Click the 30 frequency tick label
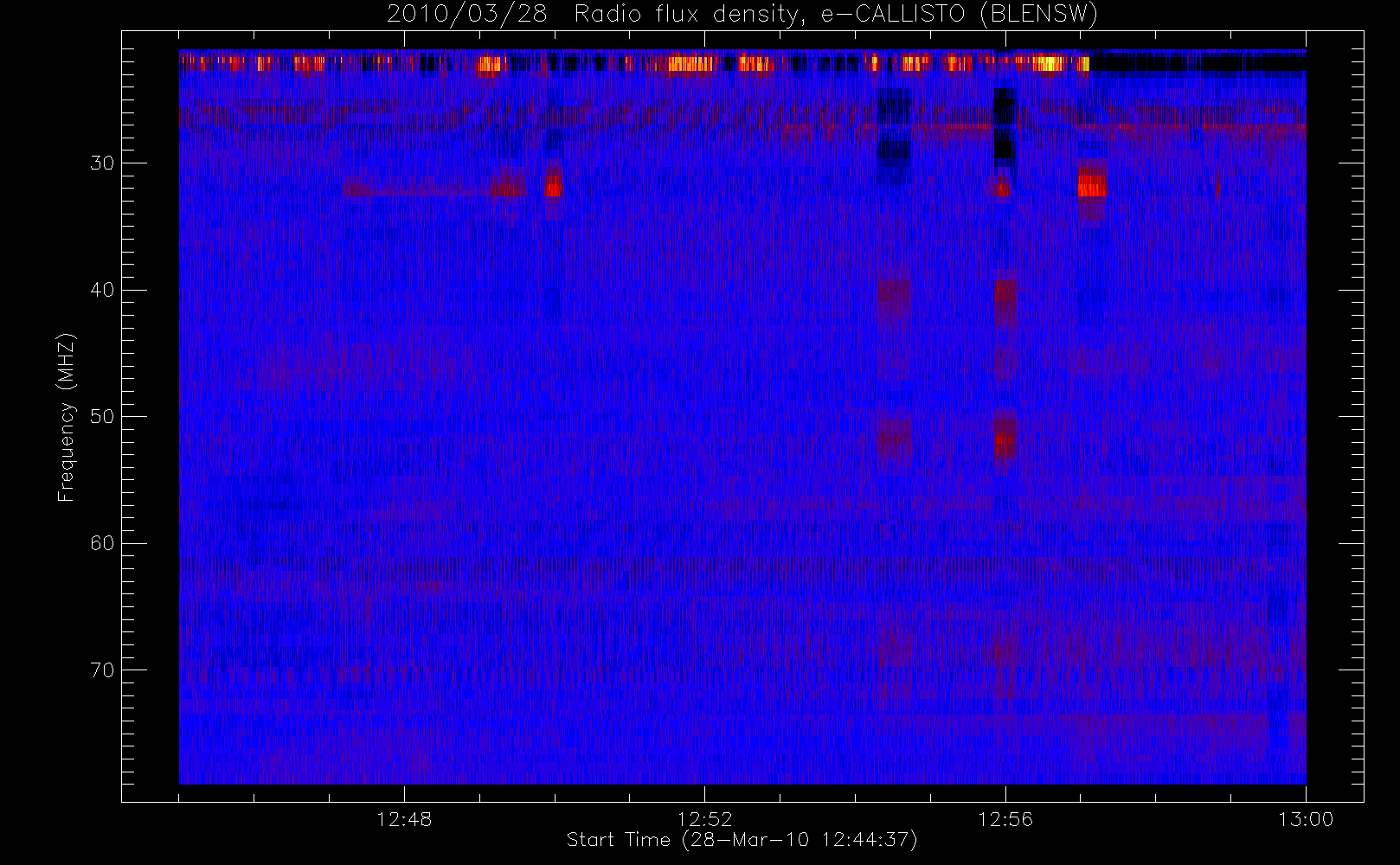1400x865 pixels. (x=101, y=163)
